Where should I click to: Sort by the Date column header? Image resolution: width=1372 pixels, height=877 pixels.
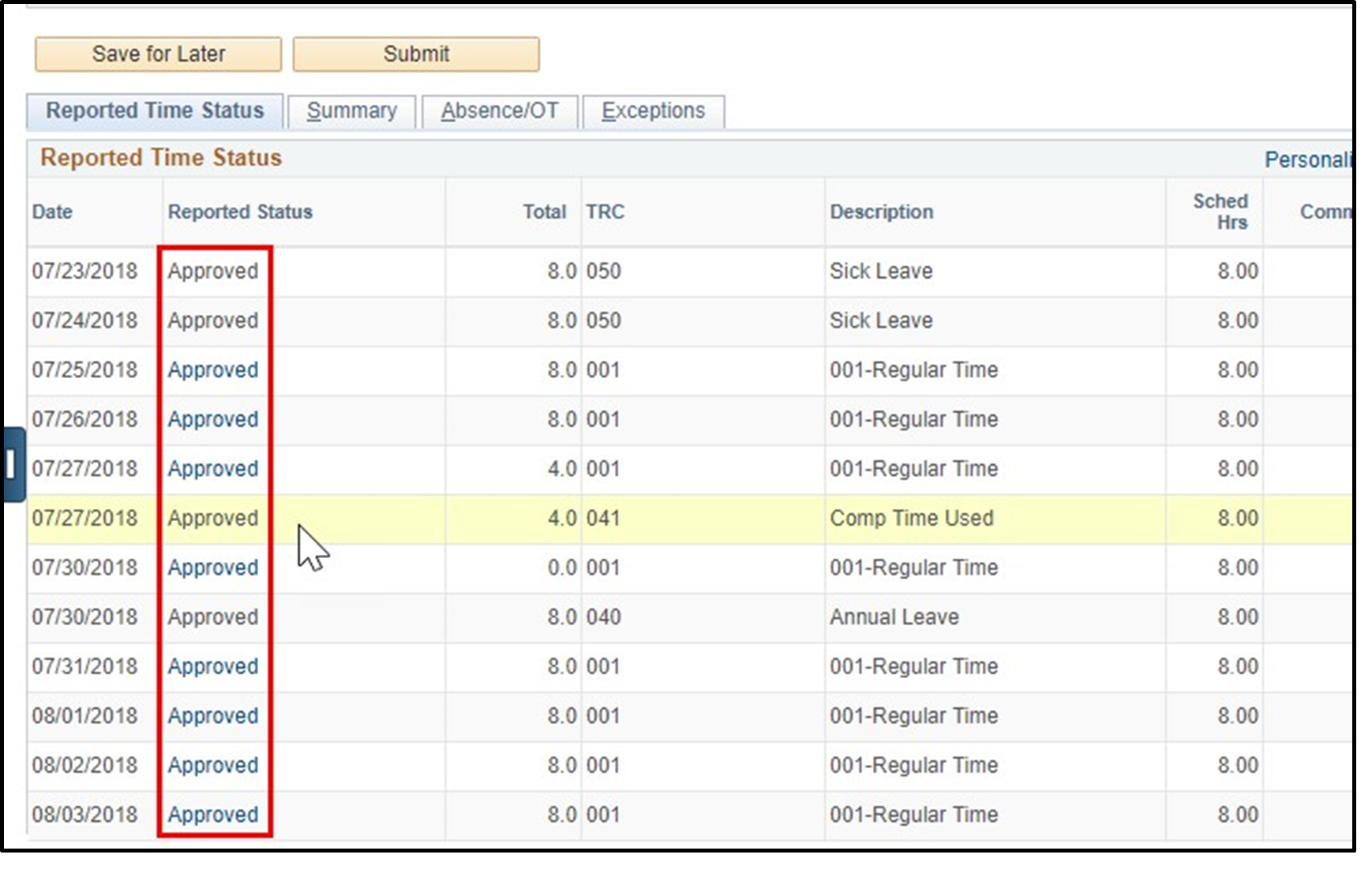52,212
